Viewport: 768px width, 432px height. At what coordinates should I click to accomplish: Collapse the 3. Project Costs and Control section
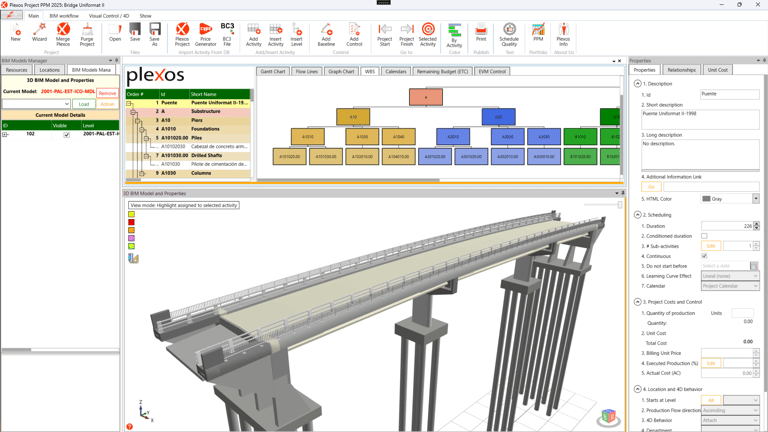[637, 302]
